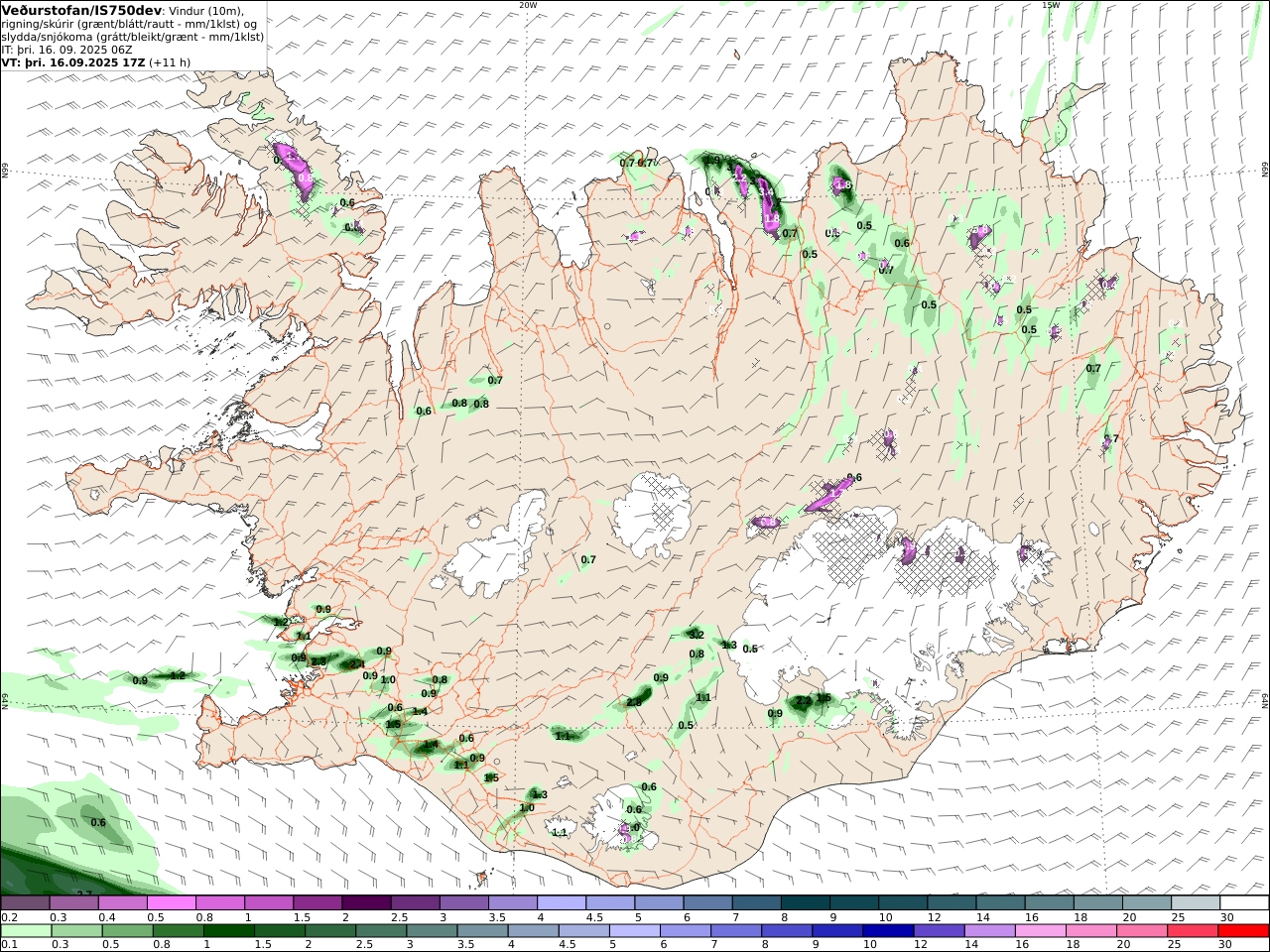Viewport: 1270px width, 952px height.
Task: Pick the navy blue 10–12 rain swatch
Action: click(x=887, y=930)
